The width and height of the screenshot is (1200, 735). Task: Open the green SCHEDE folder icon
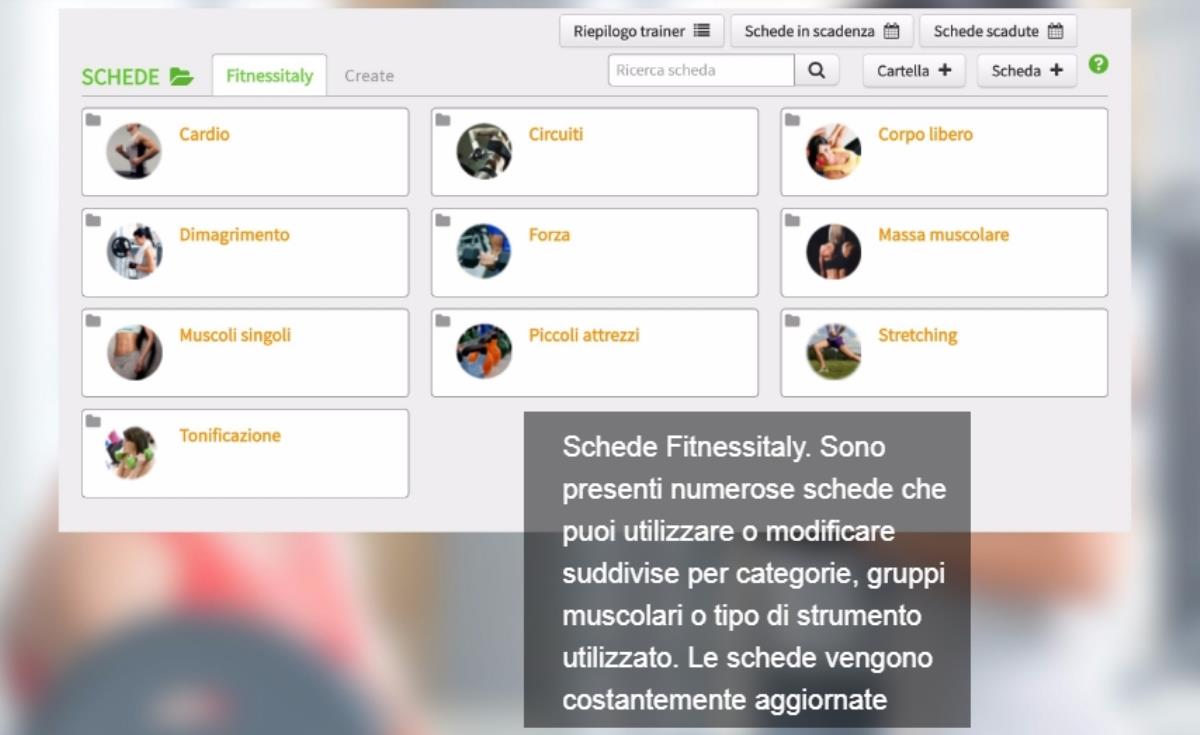(181, 77)
